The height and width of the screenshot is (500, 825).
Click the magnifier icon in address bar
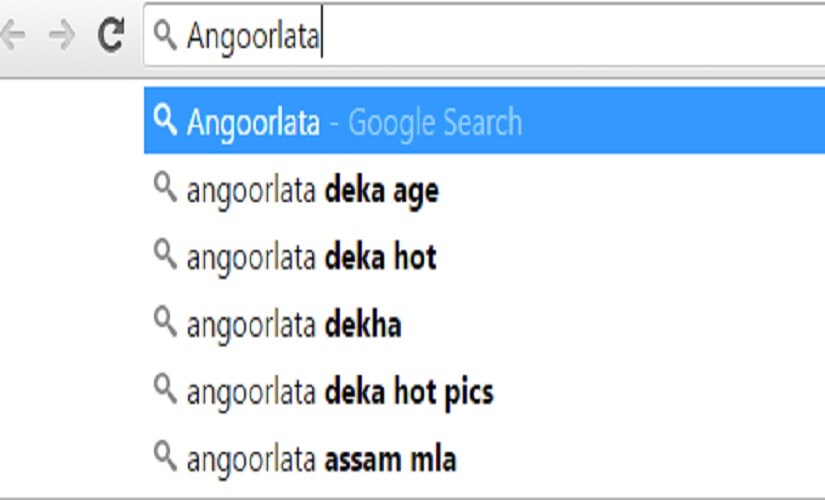coord(165,35)
